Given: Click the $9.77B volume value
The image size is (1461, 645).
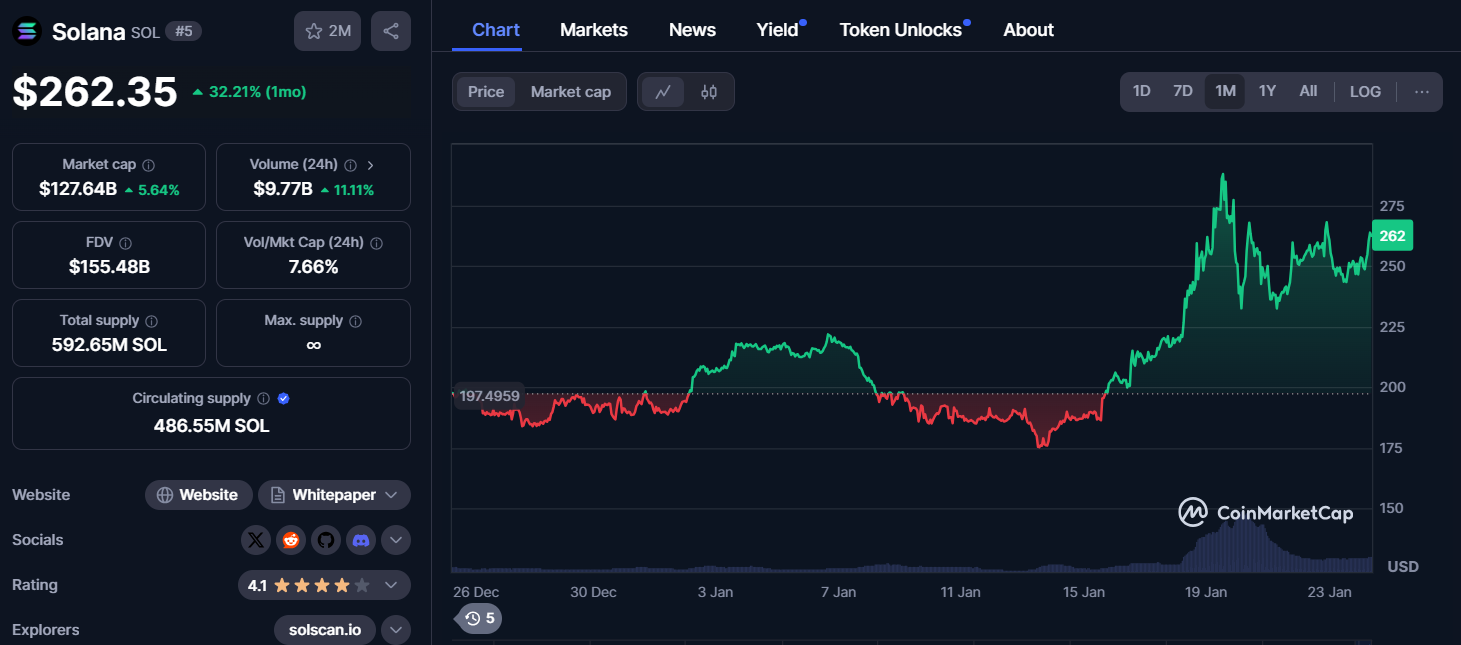Looking at the screenshot, I should (283, 189).
